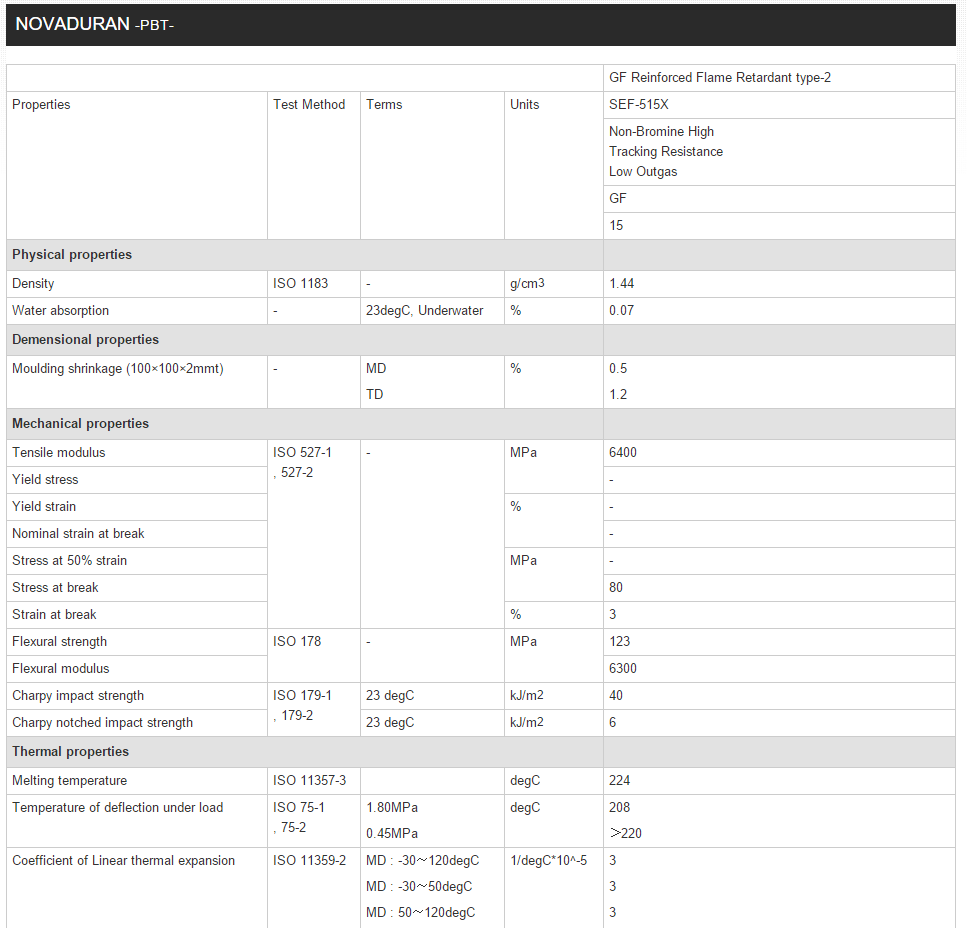The image size is (967, 928).
Task: Click the 'ISO 1183' test method cell
Action: pyautogui.click(x=314, y=284)
